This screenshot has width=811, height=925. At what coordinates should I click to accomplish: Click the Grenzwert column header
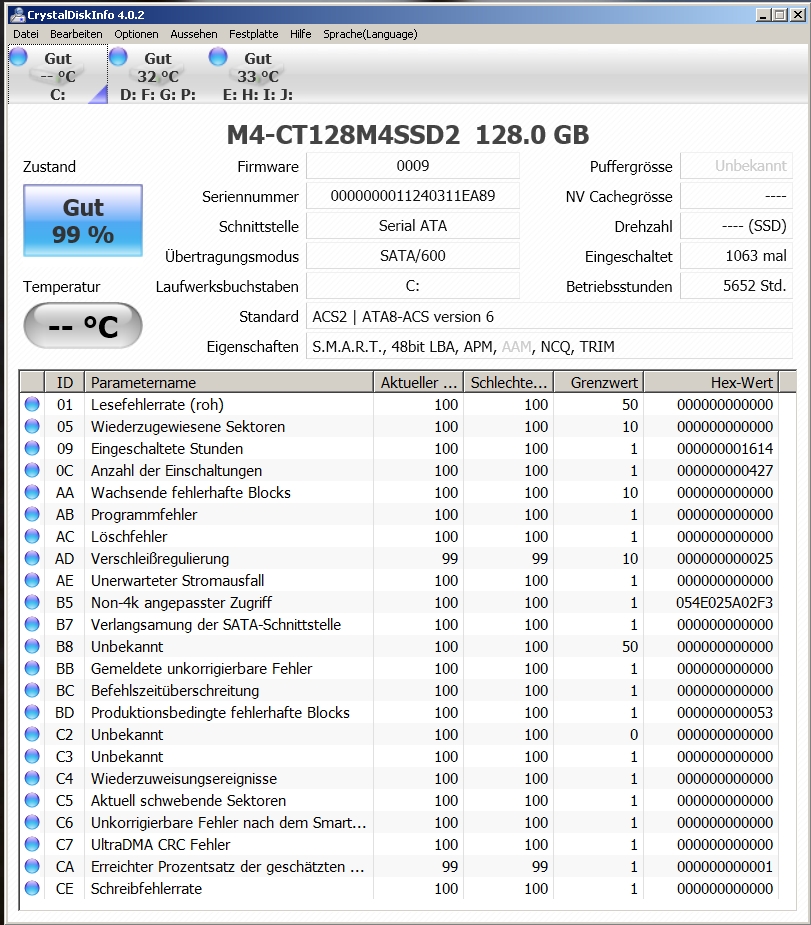(x=599, y=382)
